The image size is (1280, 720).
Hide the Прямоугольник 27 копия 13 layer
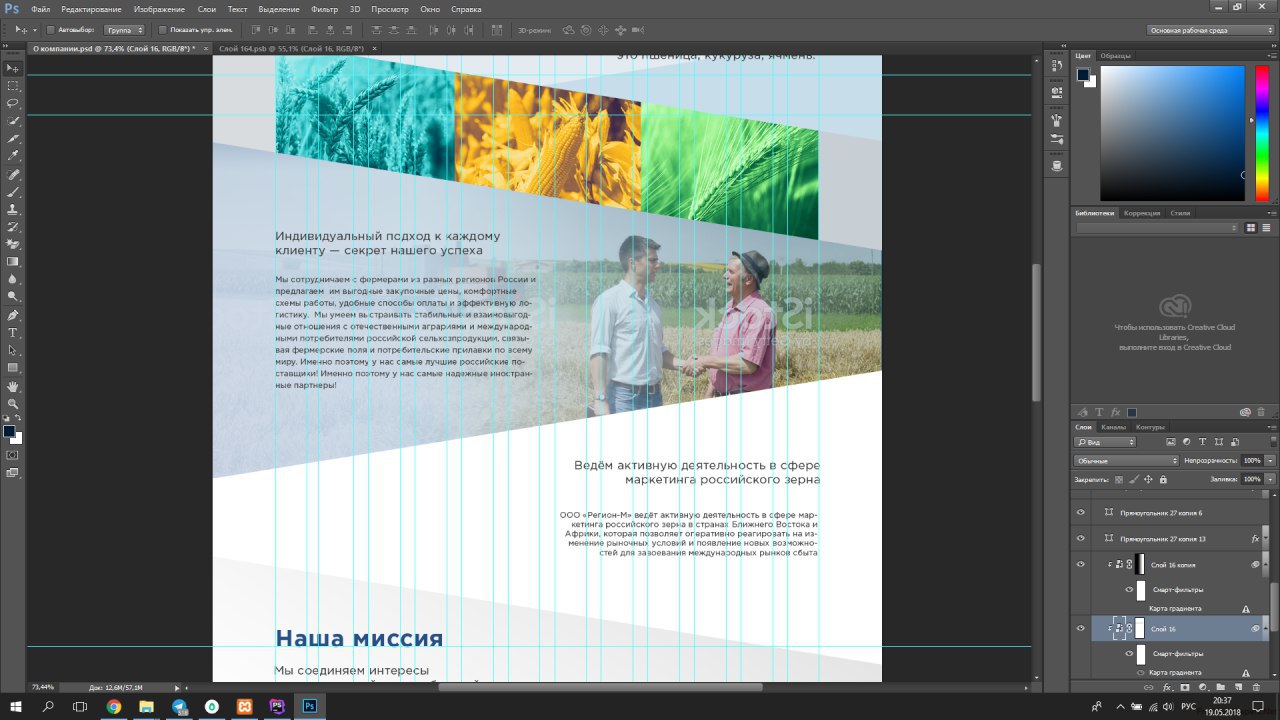pyautogui.click(x=1080, y=539)
